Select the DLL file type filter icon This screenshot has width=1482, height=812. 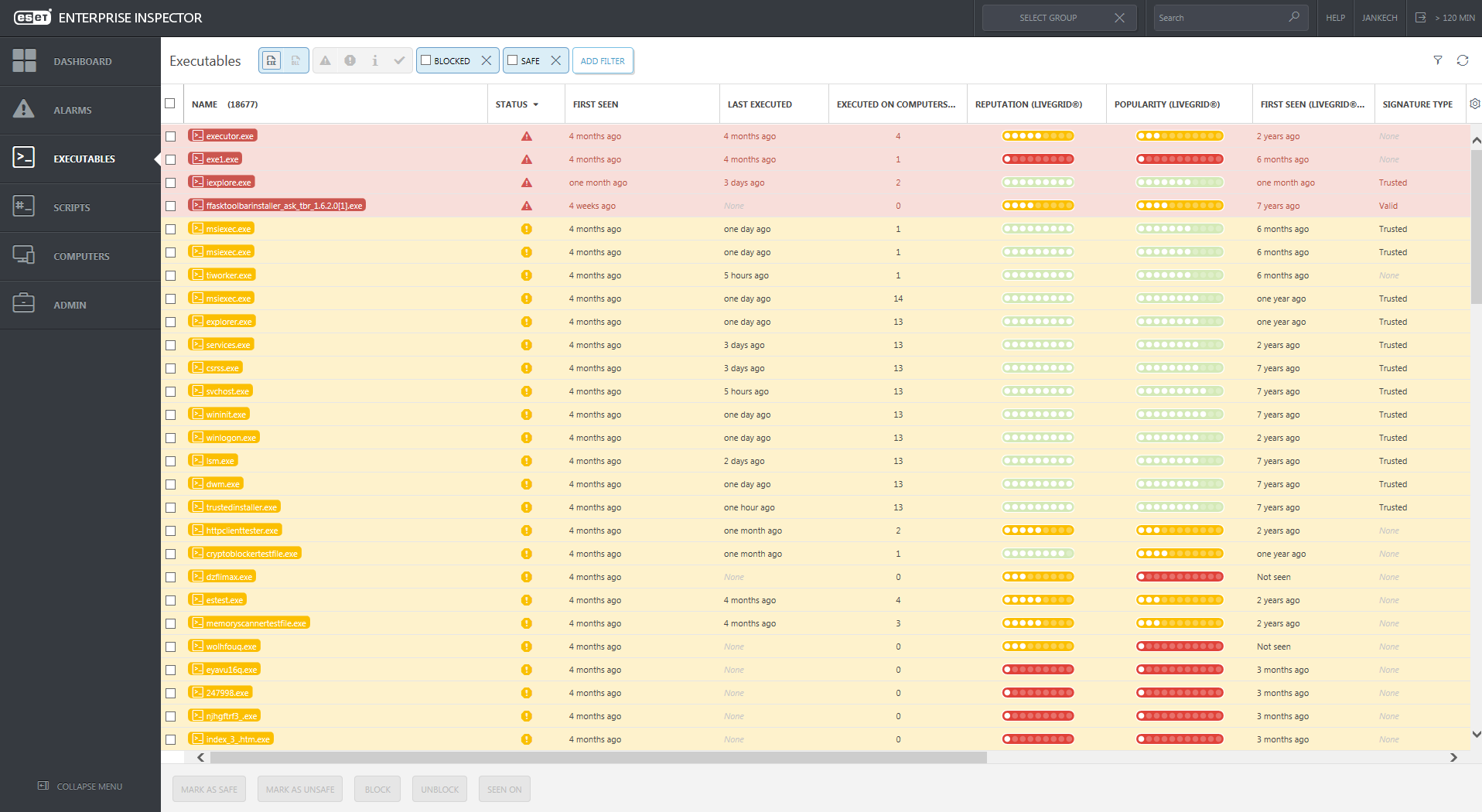(295, 60)
